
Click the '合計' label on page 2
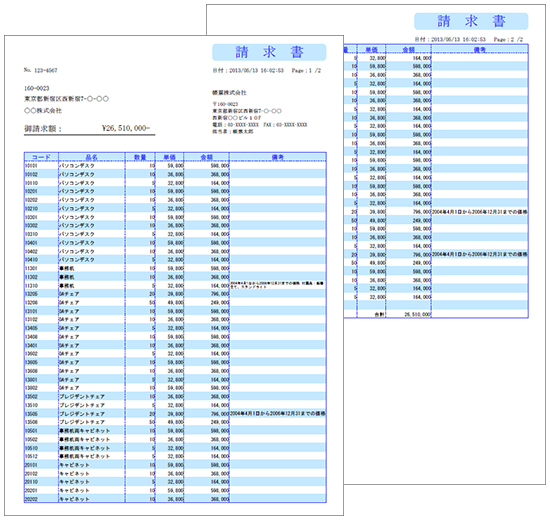[379, 314]
